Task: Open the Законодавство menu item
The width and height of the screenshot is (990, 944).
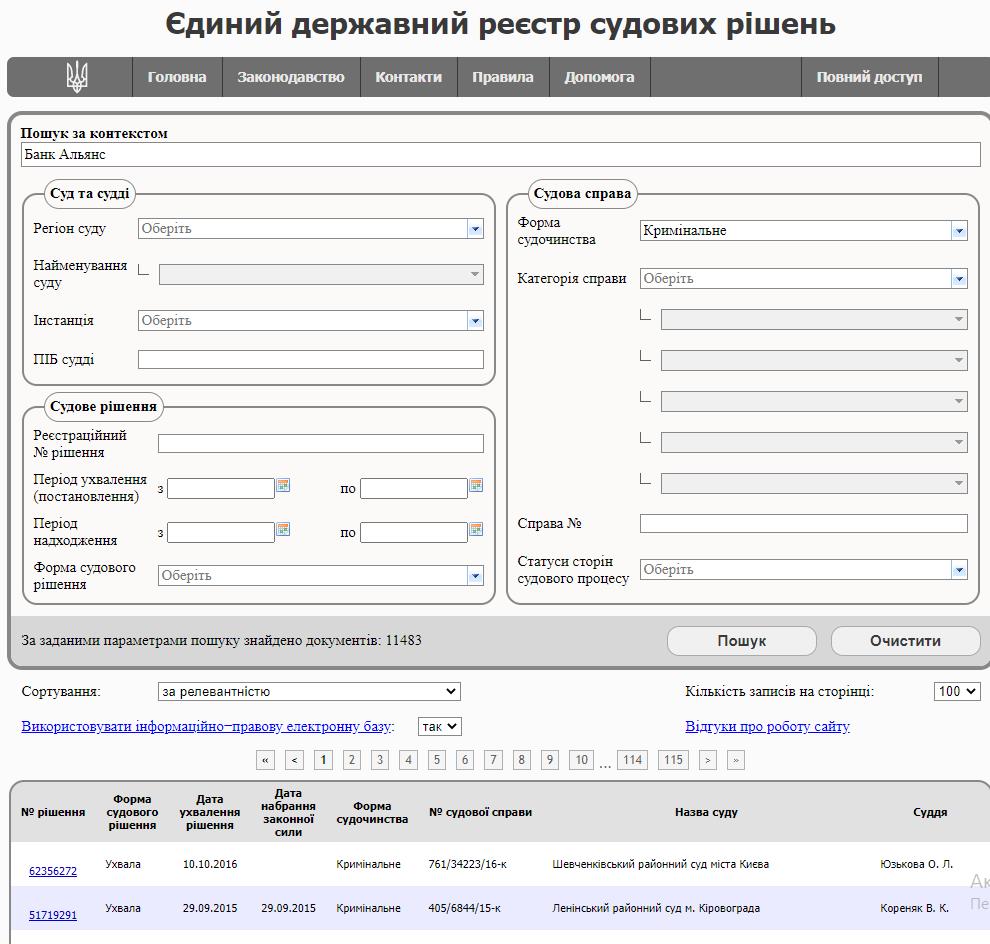Action: pyautogui.click(x=290, y=77)
